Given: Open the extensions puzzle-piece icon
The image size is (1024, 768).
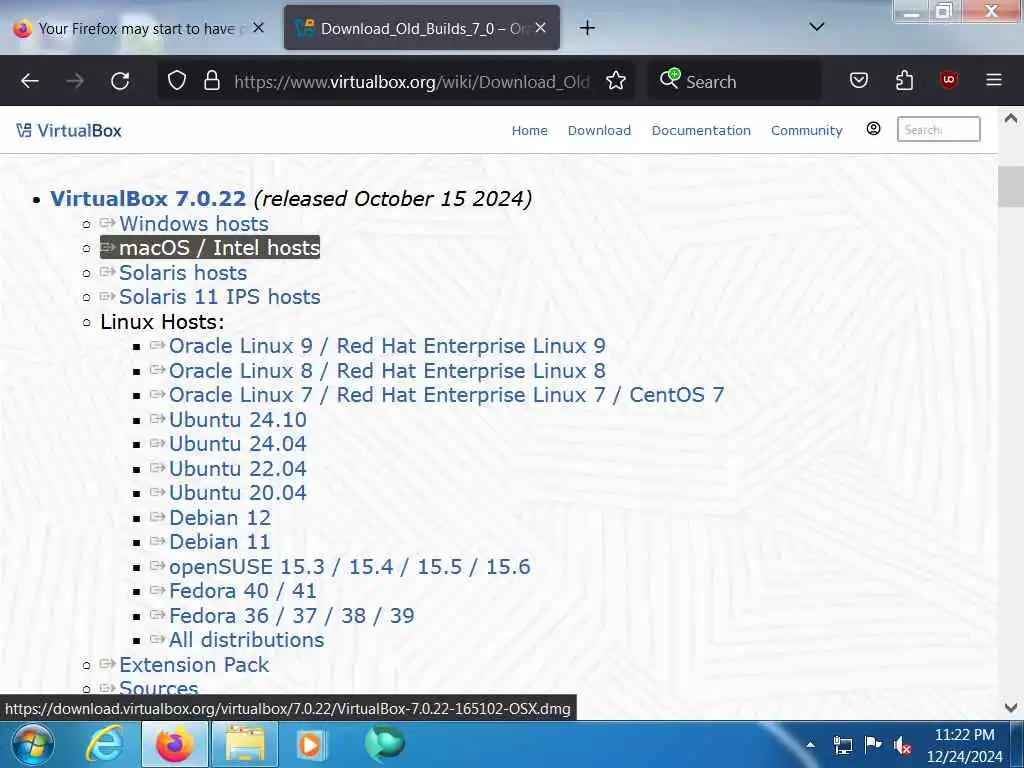Looking at the screenshot, I should click(x=904, y=80).
